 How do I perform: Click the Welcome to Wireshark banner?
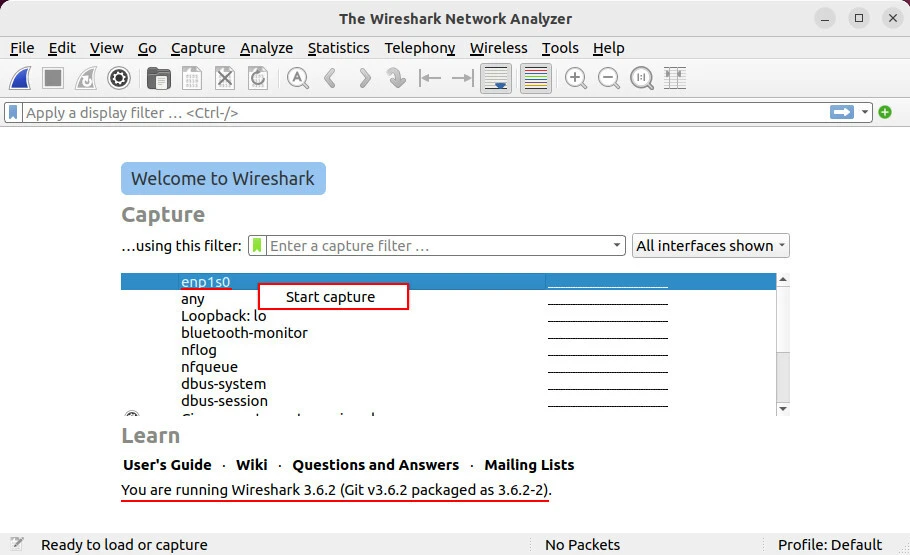point(223,178)
